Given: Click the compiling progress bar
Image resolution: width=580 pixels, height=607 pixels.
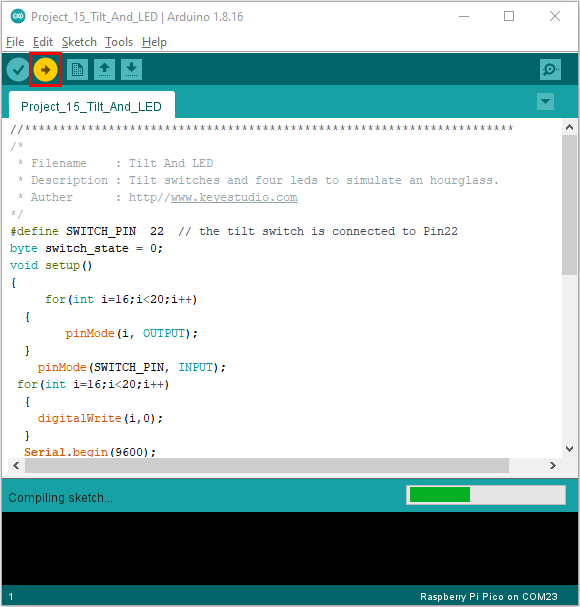Looking at the screenshot, I should (486, 495).
